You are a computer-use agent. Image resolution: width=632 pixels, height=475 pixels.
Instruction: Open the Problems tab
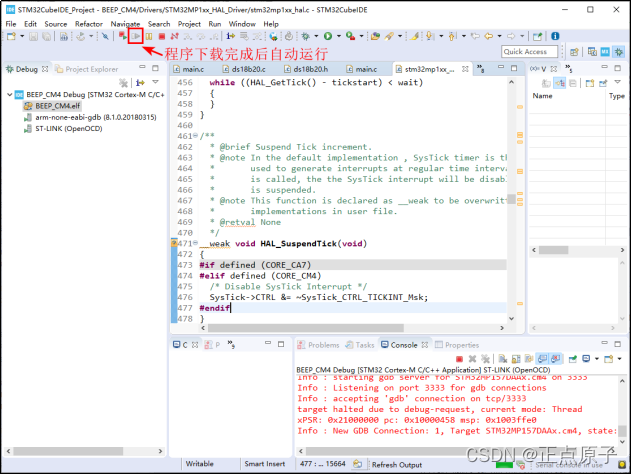[318, 345]
